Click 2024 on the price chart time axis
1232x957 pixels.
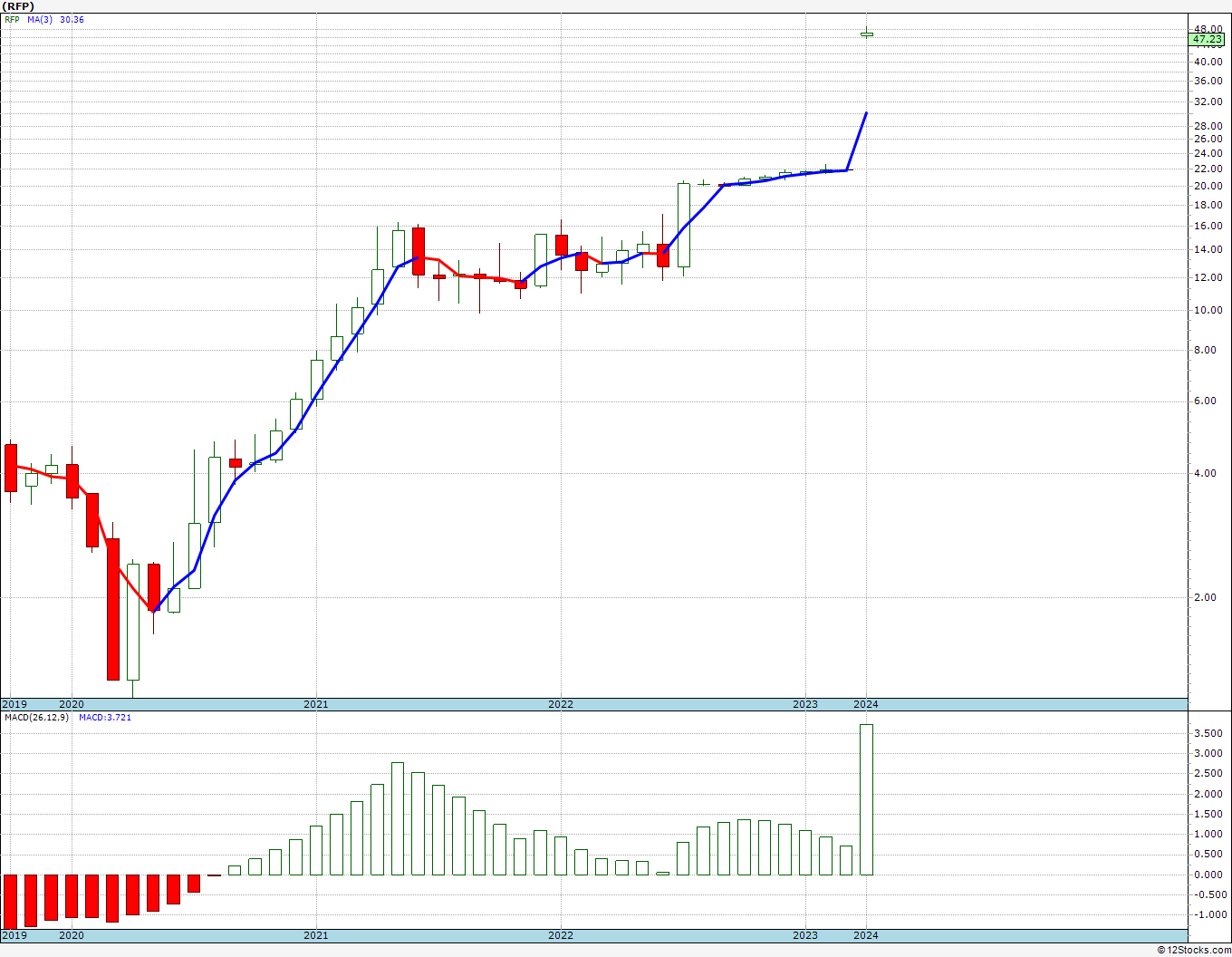[x=866, y=704]
